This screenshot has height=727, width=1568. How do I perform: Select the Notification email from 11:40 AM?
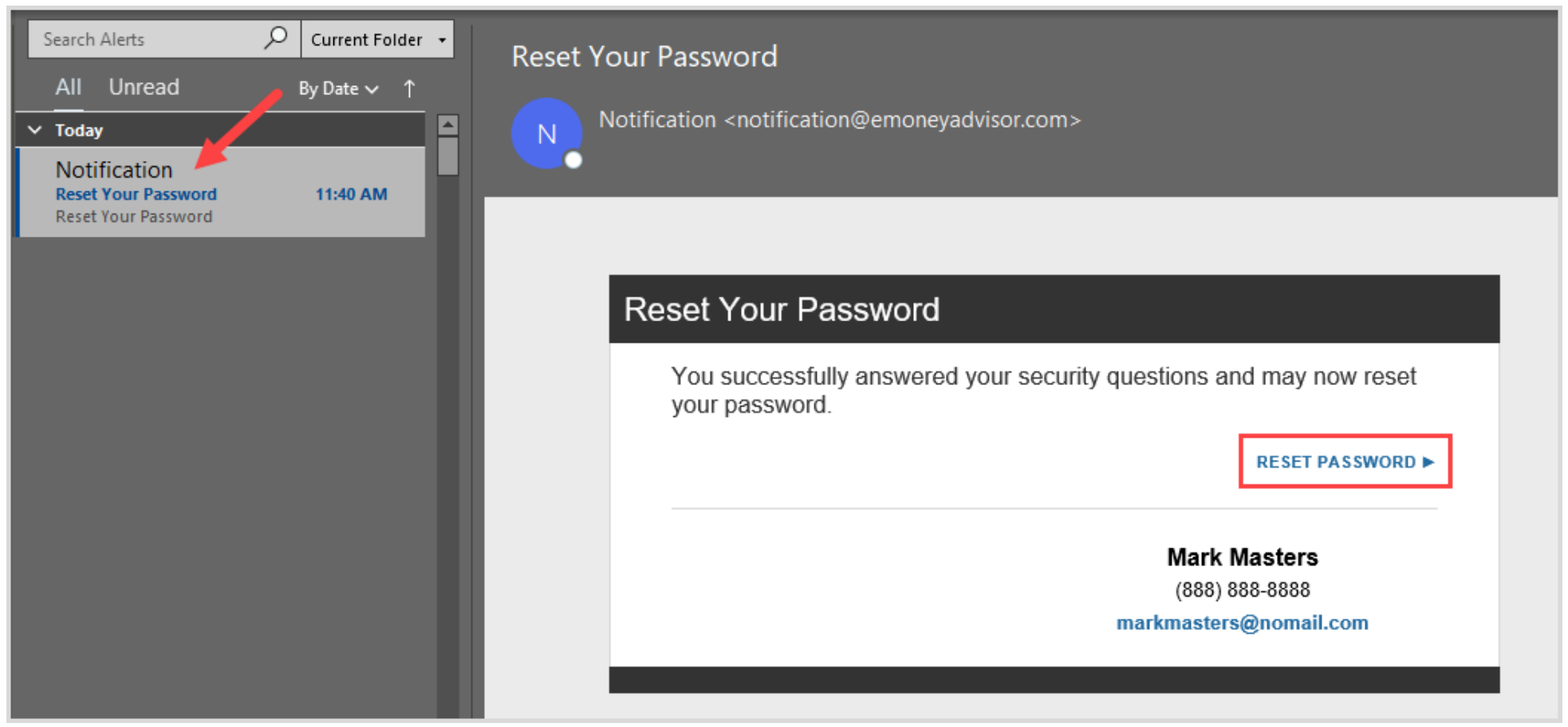(x=220, y=192)
